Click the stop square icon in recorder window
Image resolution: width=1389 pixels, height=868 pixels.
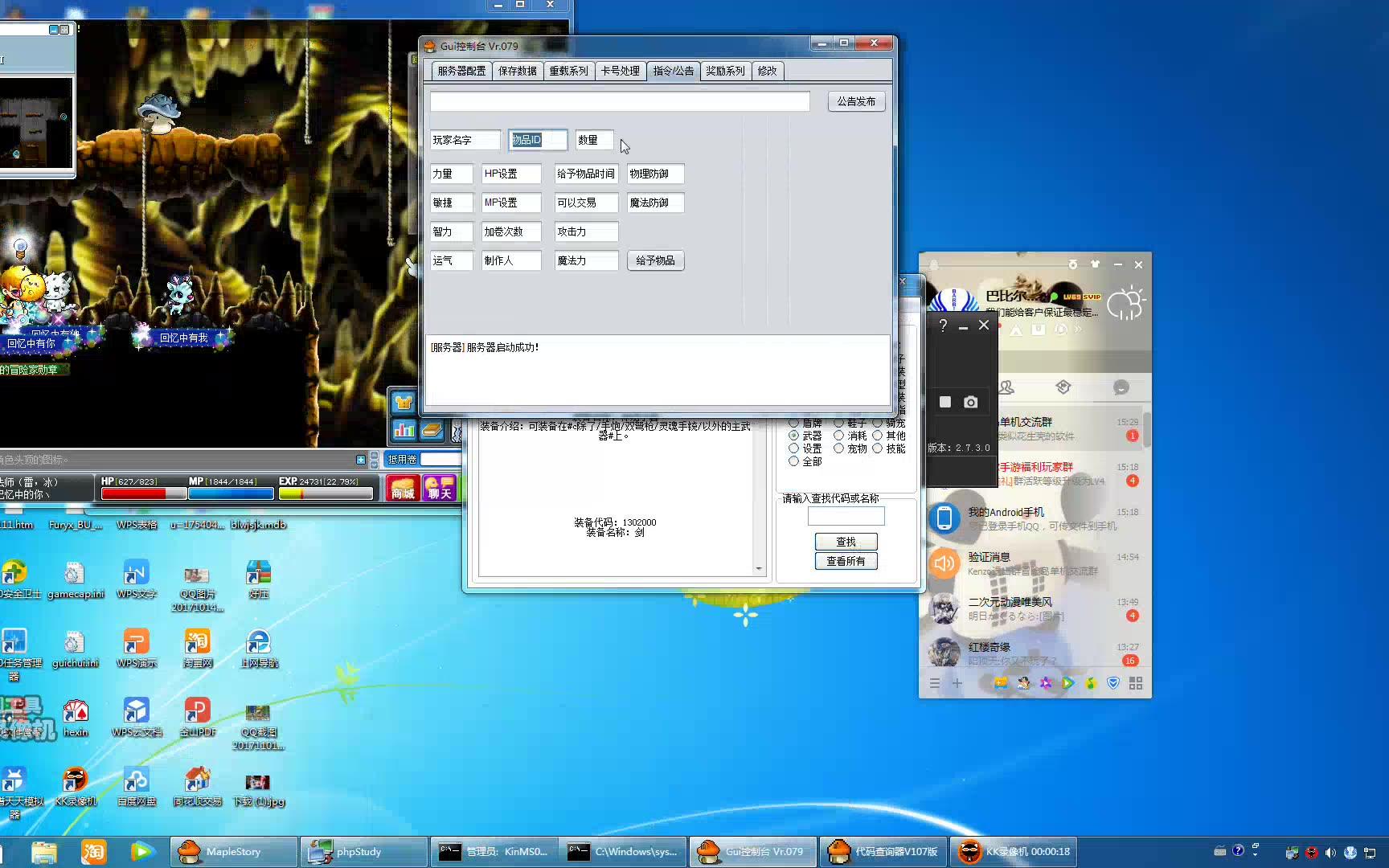[945, 402]
